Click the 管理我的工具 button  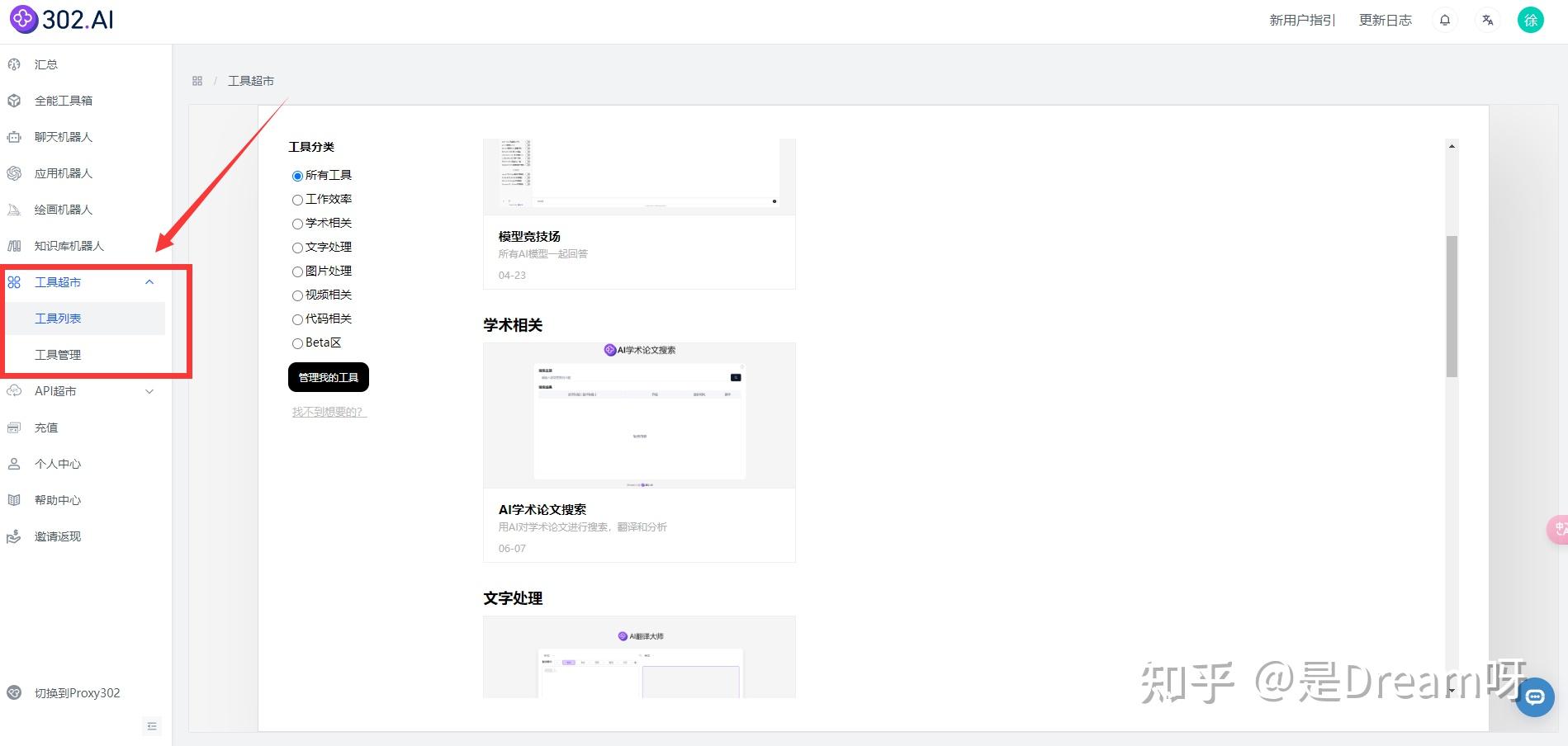point(329,377)
